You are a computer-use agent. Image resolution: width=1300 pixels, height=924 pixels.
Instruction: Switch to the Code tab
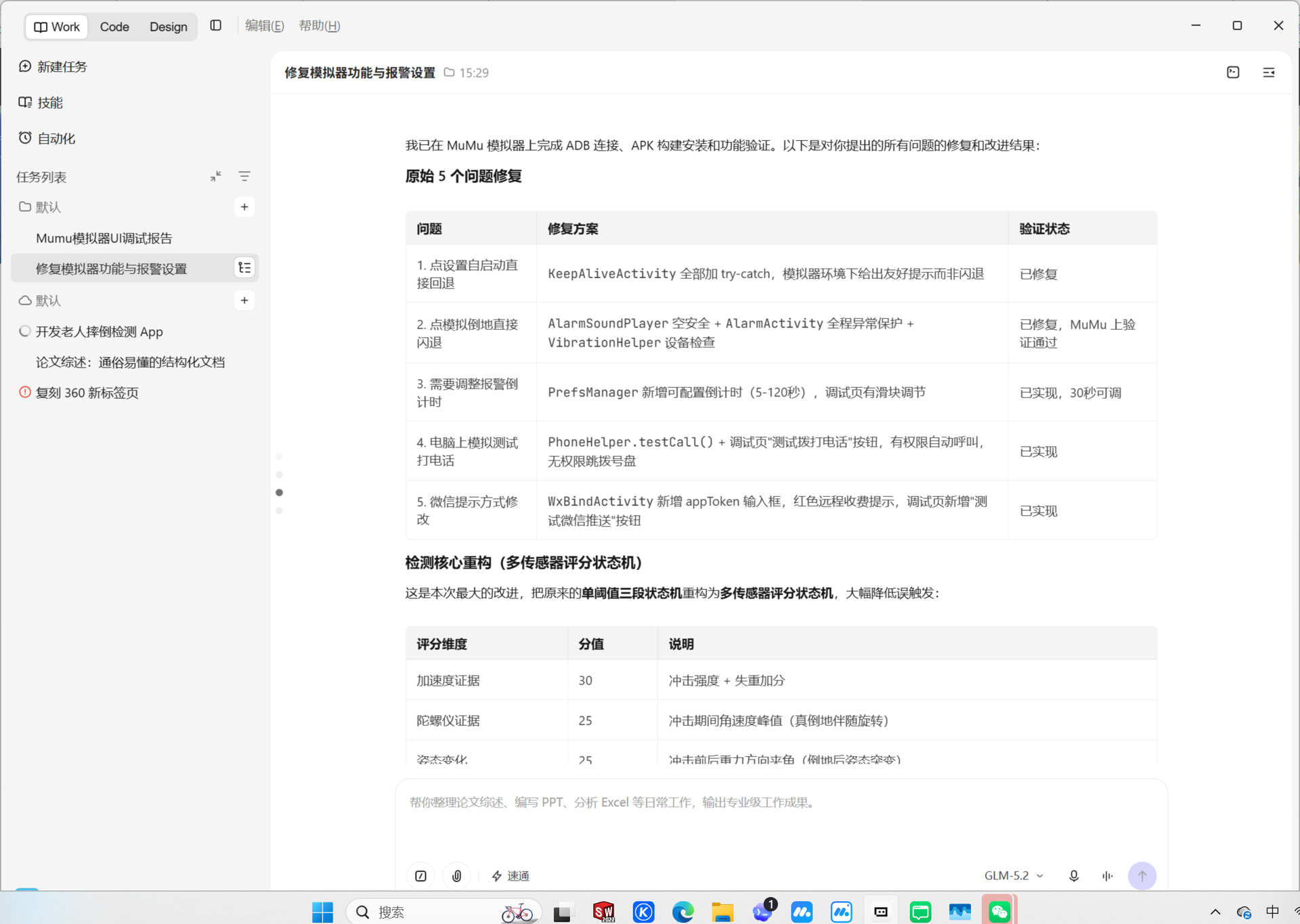pos(114,26)
